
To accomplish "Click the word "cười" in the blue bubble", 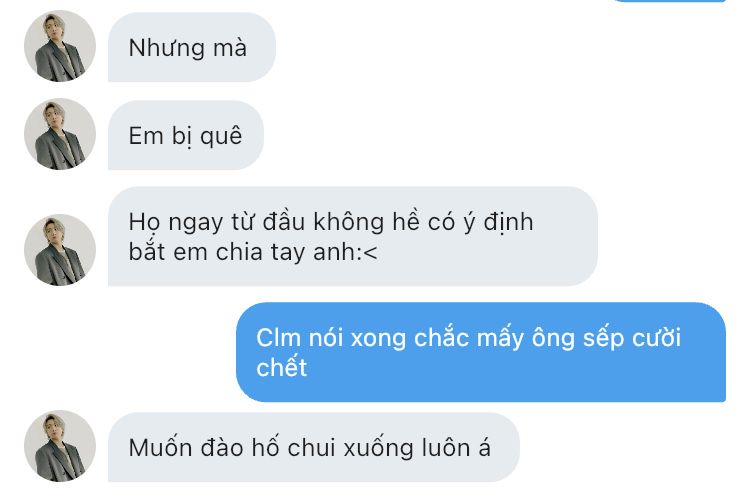I will tap(656, 338).
